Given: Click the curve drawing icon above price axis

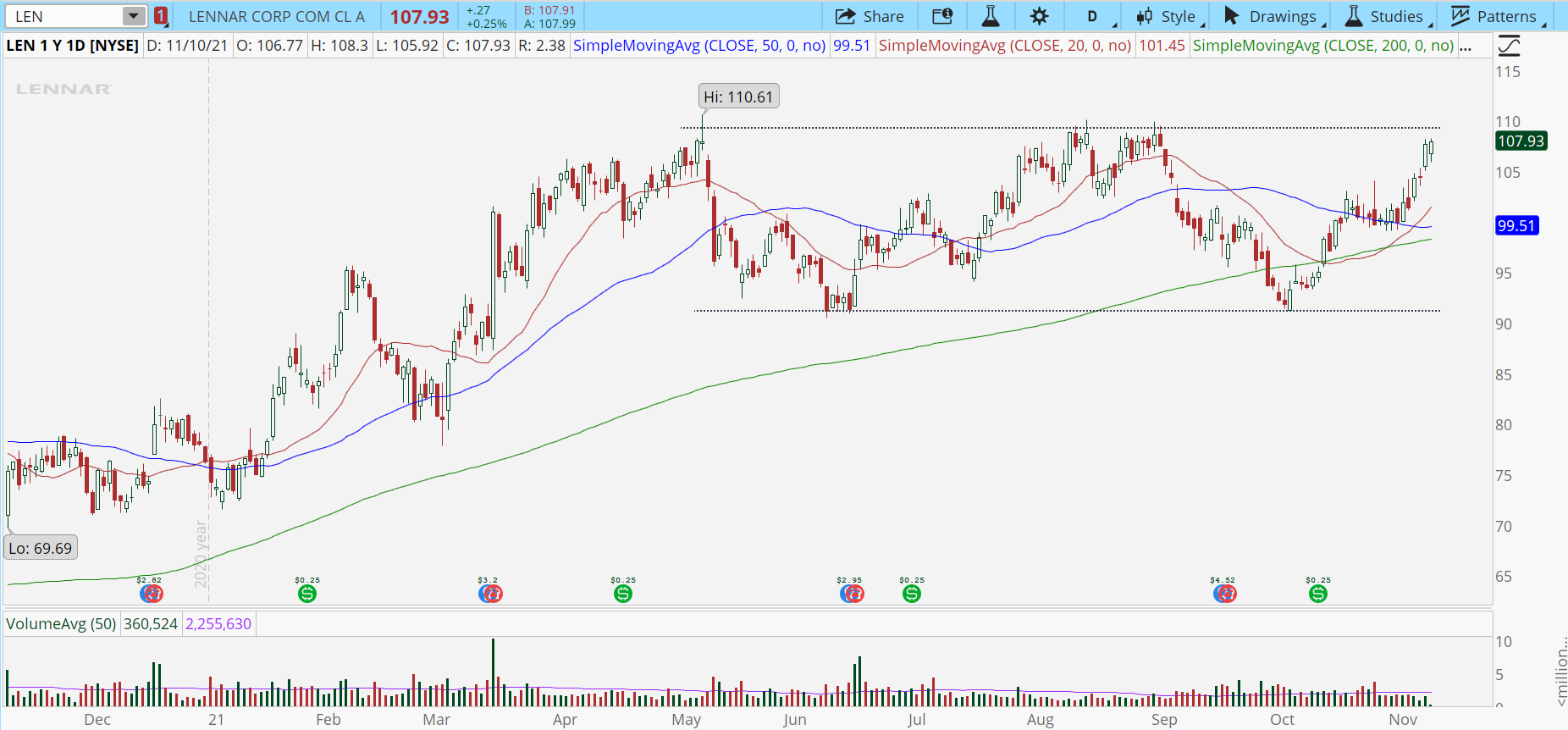Looking at the screenshot, I should 1509,46.
